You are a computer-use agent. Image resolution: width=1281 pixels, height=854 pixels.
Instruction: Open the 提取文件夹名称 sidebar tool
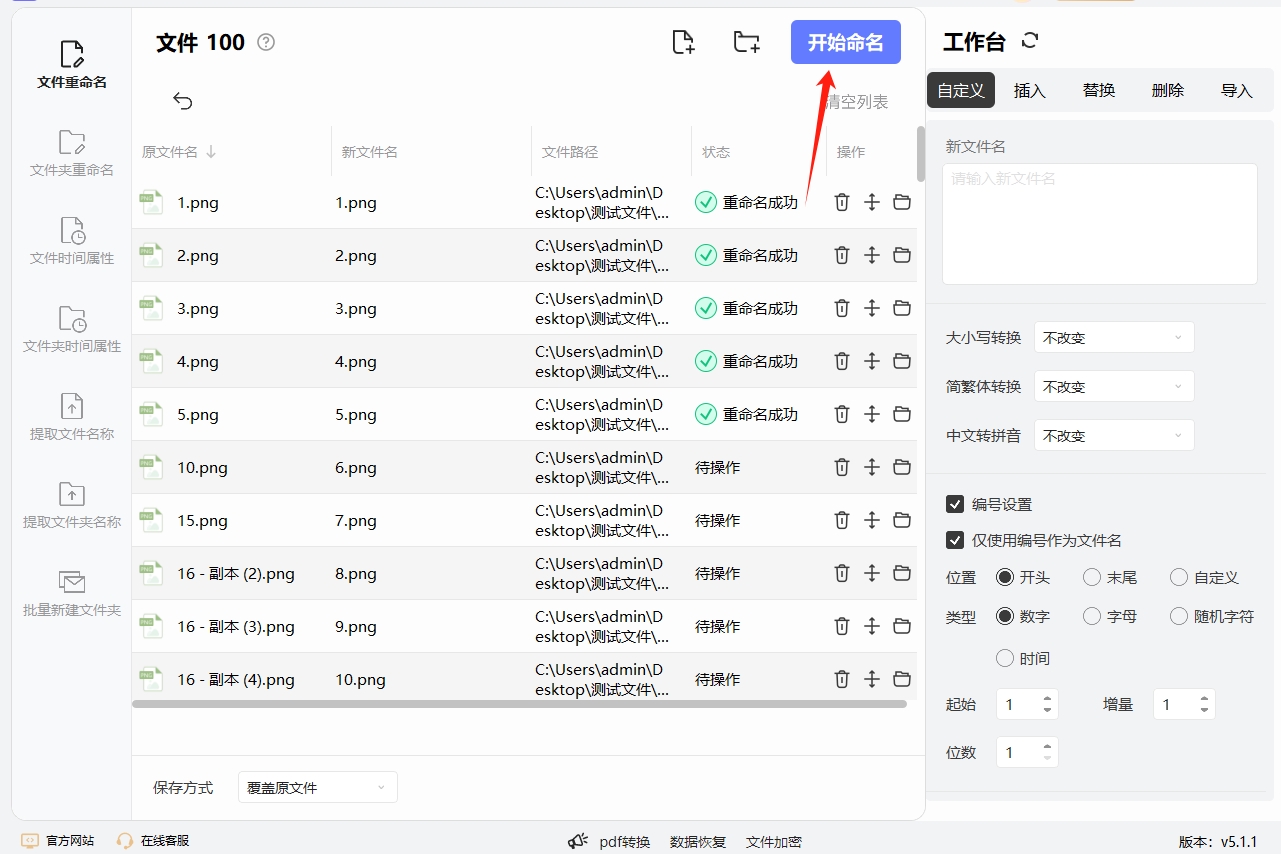(x=72, y=506)
